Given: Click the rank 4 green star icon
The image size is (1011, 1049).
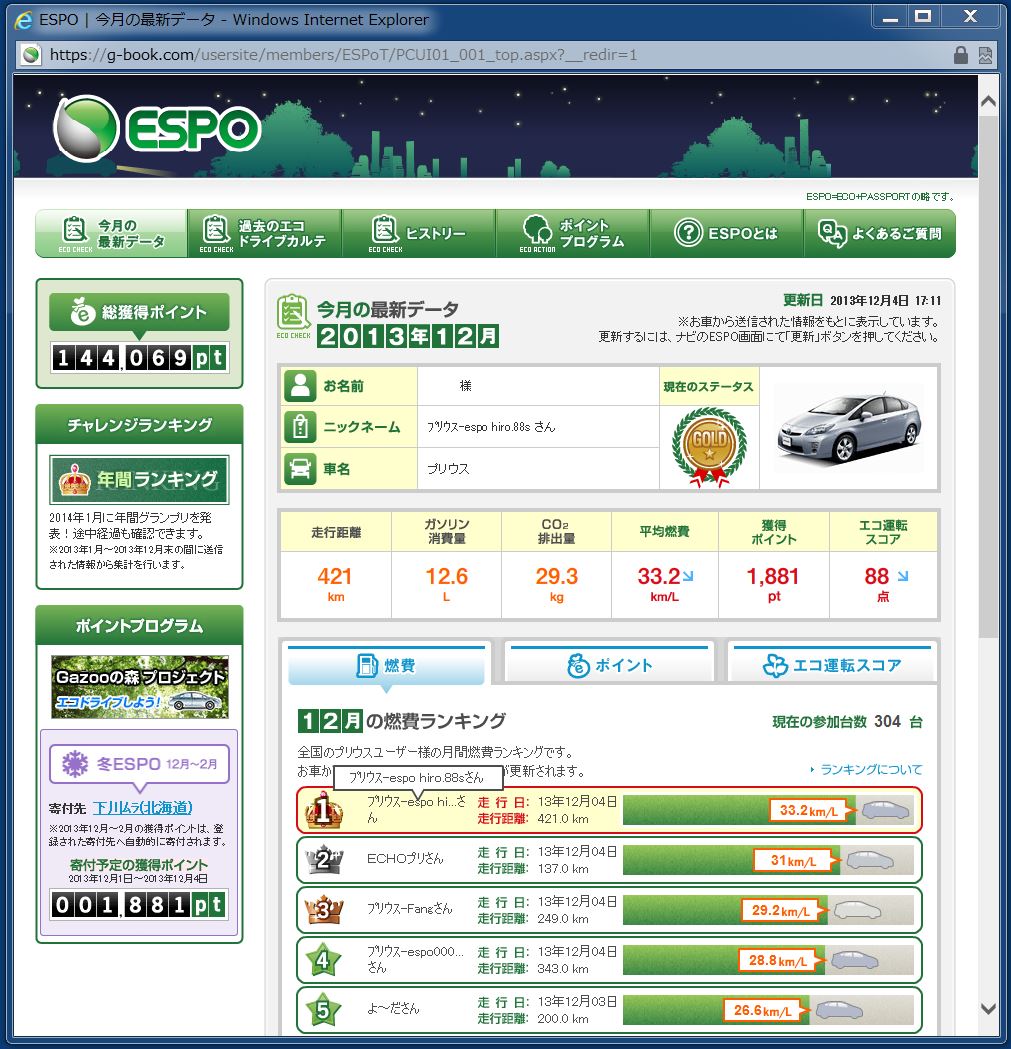Looking at the screenshot, I should coord(323,960).
